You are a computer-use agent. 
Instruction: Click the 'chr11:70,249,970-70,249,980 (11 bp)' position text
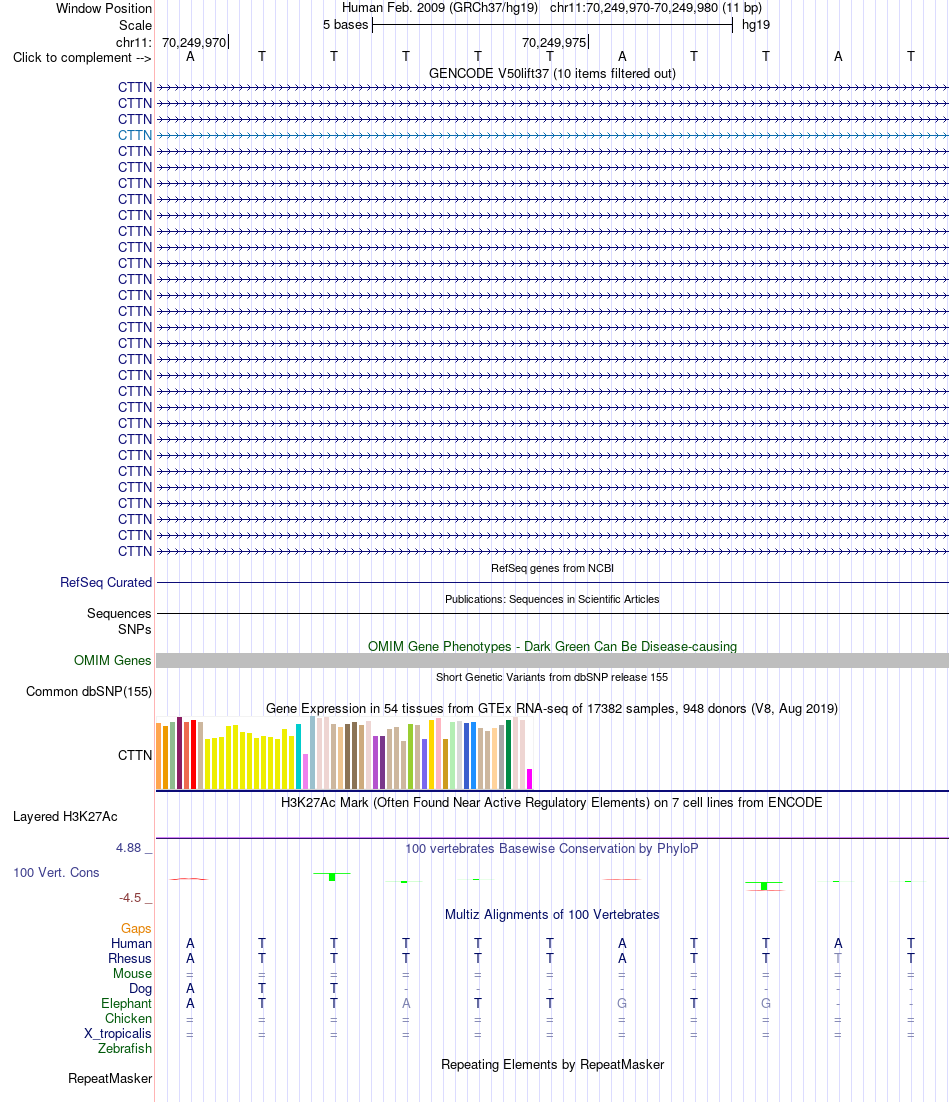pyautogui.click(x=656, y=8)
